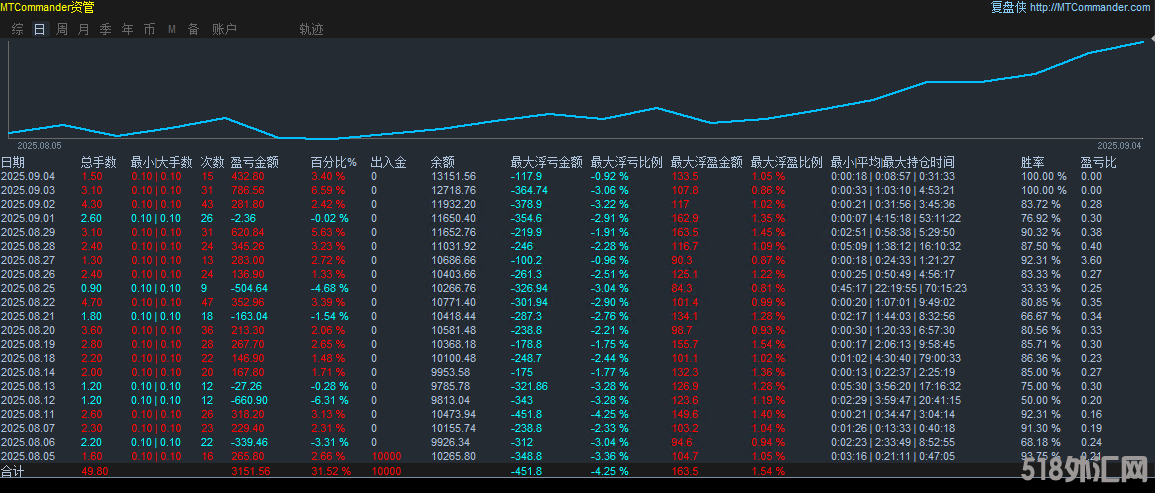The image size is (1155, 493).
Task: Select the 2025.08.25 row date
Action: pyautogui.click(x=27, y=288)
